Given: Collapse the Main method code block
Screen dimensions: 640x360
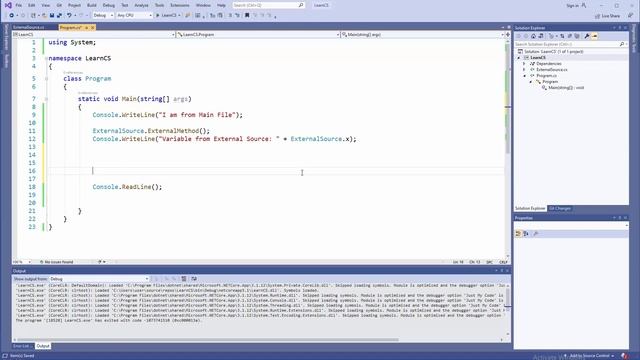Looking at the screenshot, I should tap(46, 99).
